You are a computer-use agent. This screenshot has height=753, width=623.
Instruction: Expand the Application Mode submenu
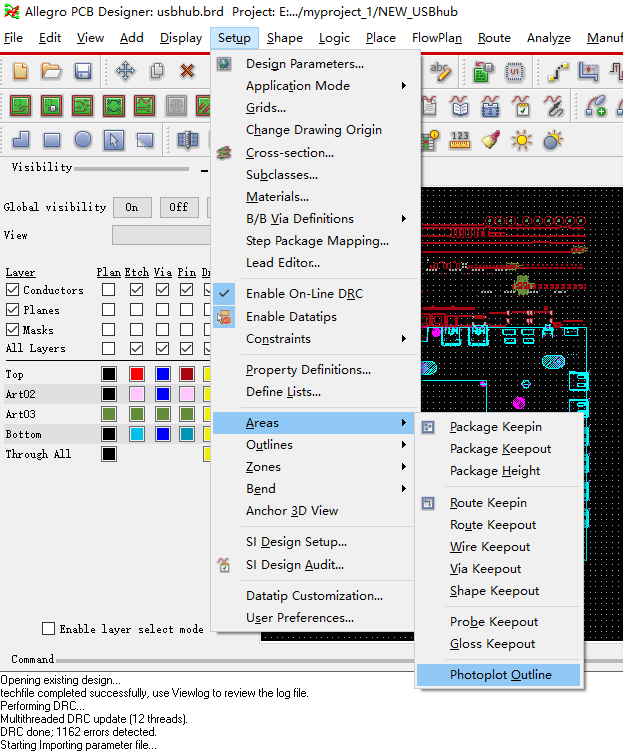point(313,85)
